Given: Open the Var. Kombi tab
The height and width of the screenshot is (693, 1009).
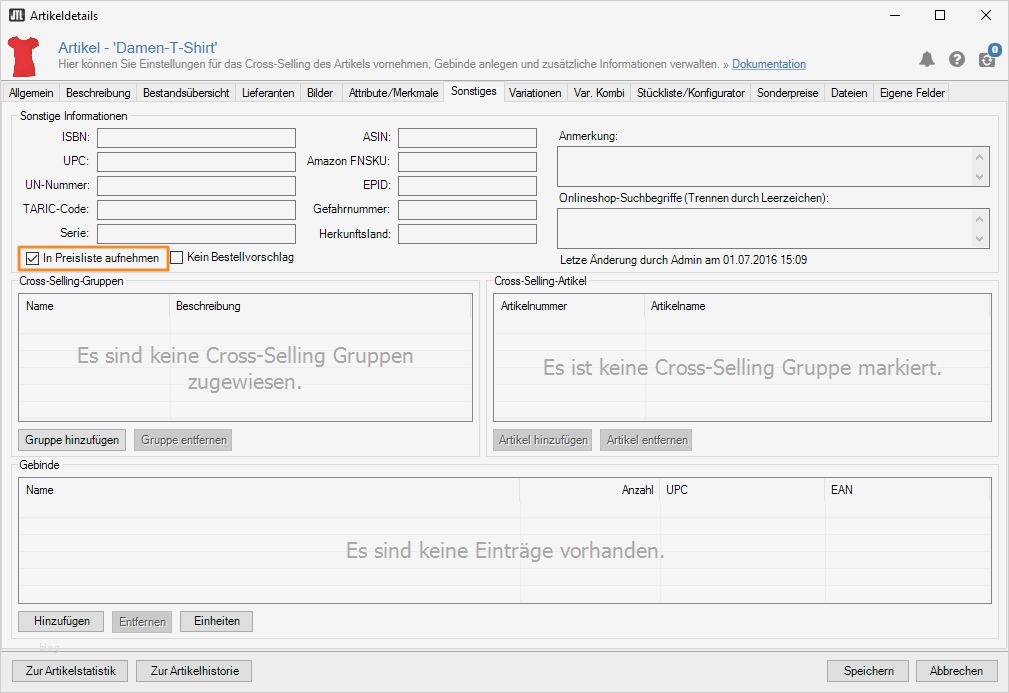Looking at the screenshot, I should click(x=599, y=93).
